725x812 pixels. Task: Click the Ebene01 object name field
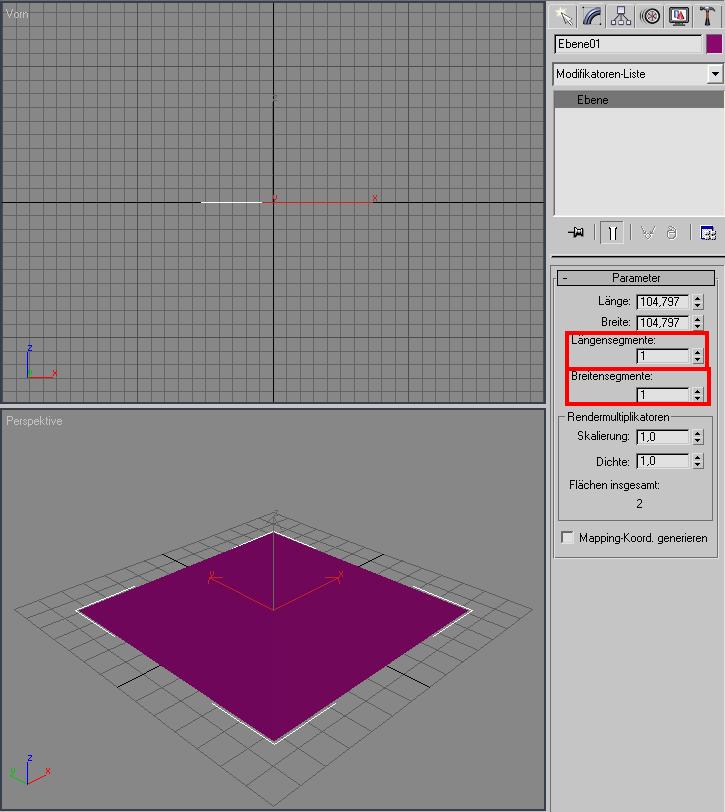[628, 44]
